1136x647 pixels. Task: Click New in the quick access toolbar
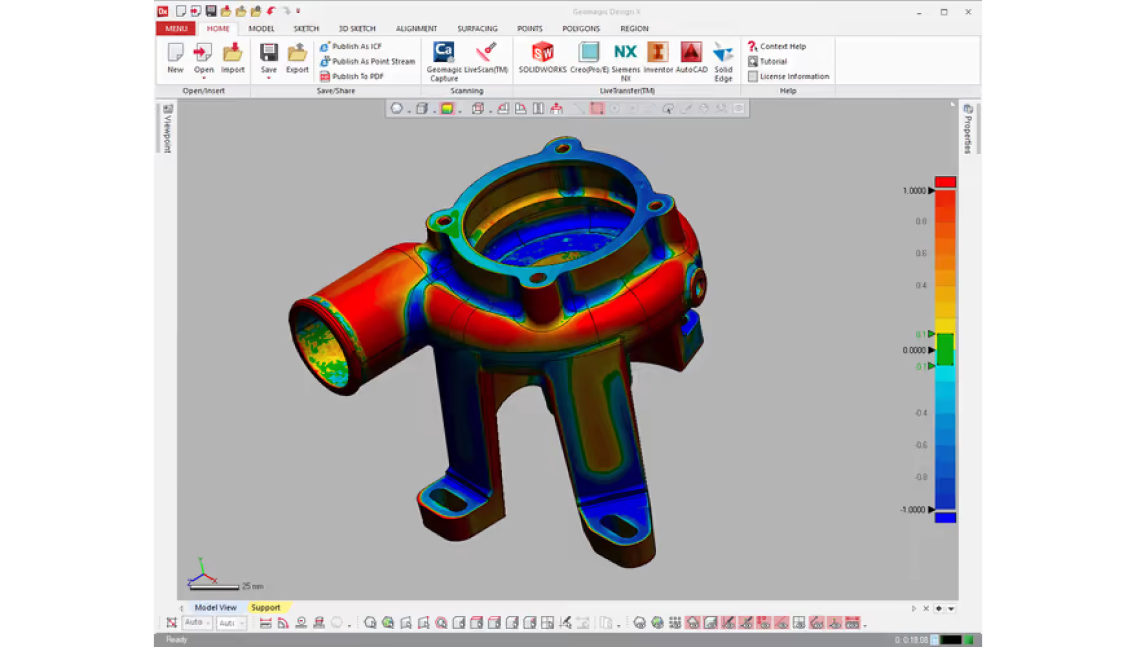tap(181, 11)
